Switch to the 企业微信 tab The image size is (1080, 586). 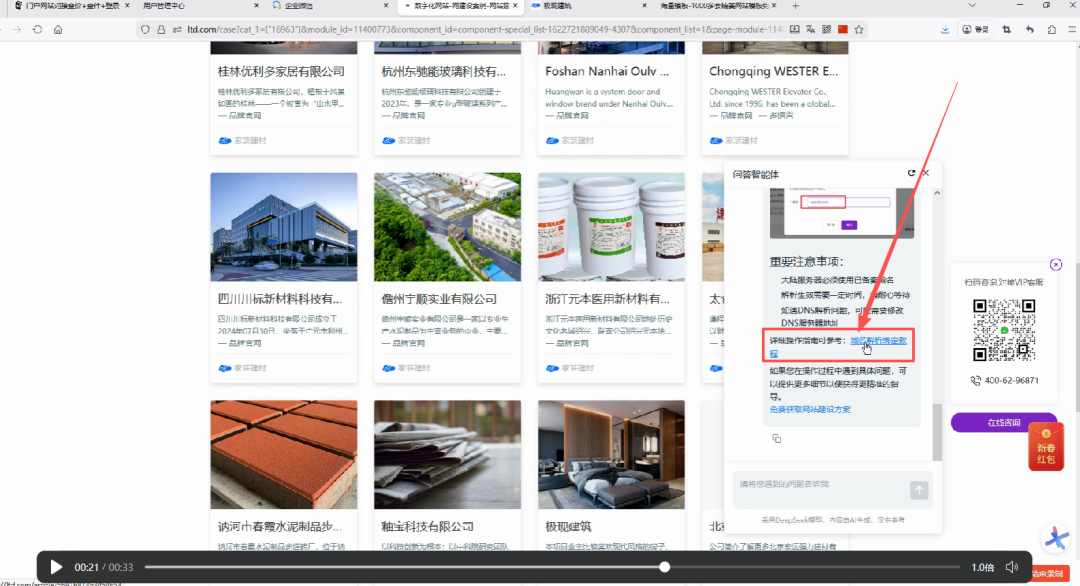pyautogui.click(x=298, y=6)
